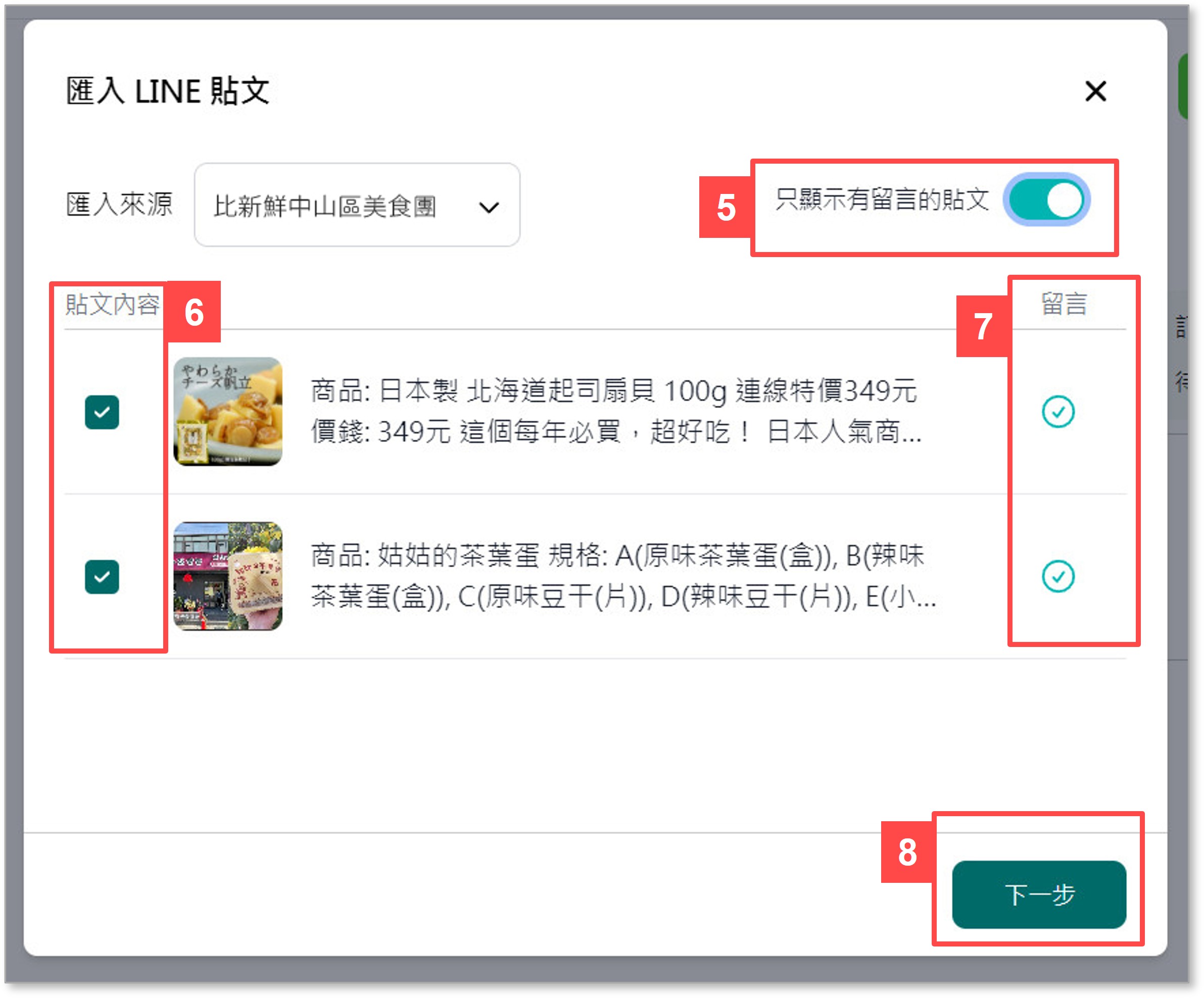Click the 留言 column header
Image resolution: width=1204 pixels, height=998 pixels.
pos(1064,303)
